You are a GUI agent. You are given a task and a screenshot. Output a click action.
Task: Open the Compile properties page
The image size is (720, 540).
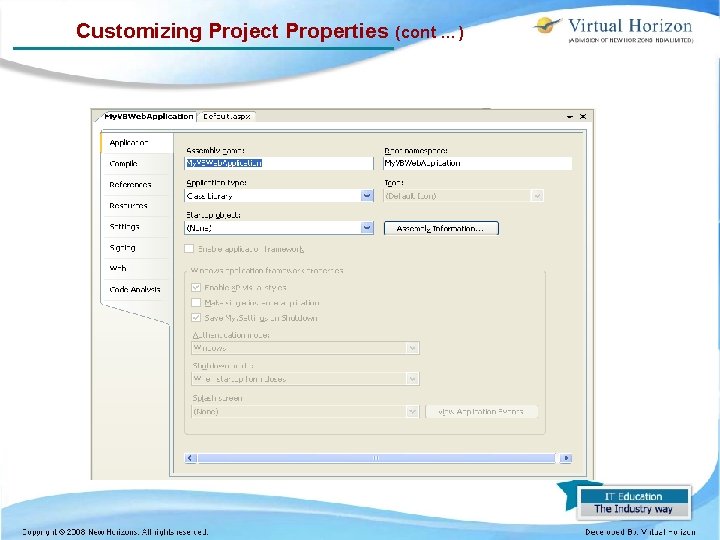(135, 164)
